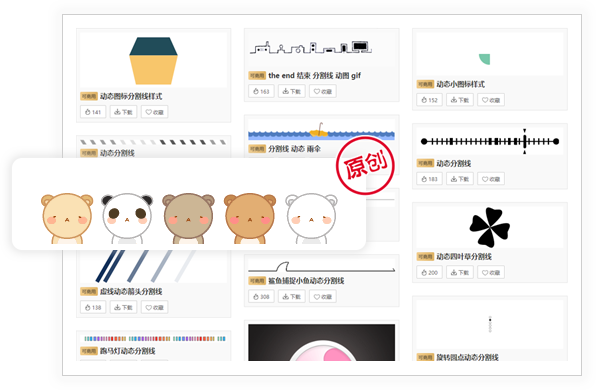Screen dimensions: 596x390
Task: Like the the end 结束 分割线 gif
Action: tap(261, 91)
